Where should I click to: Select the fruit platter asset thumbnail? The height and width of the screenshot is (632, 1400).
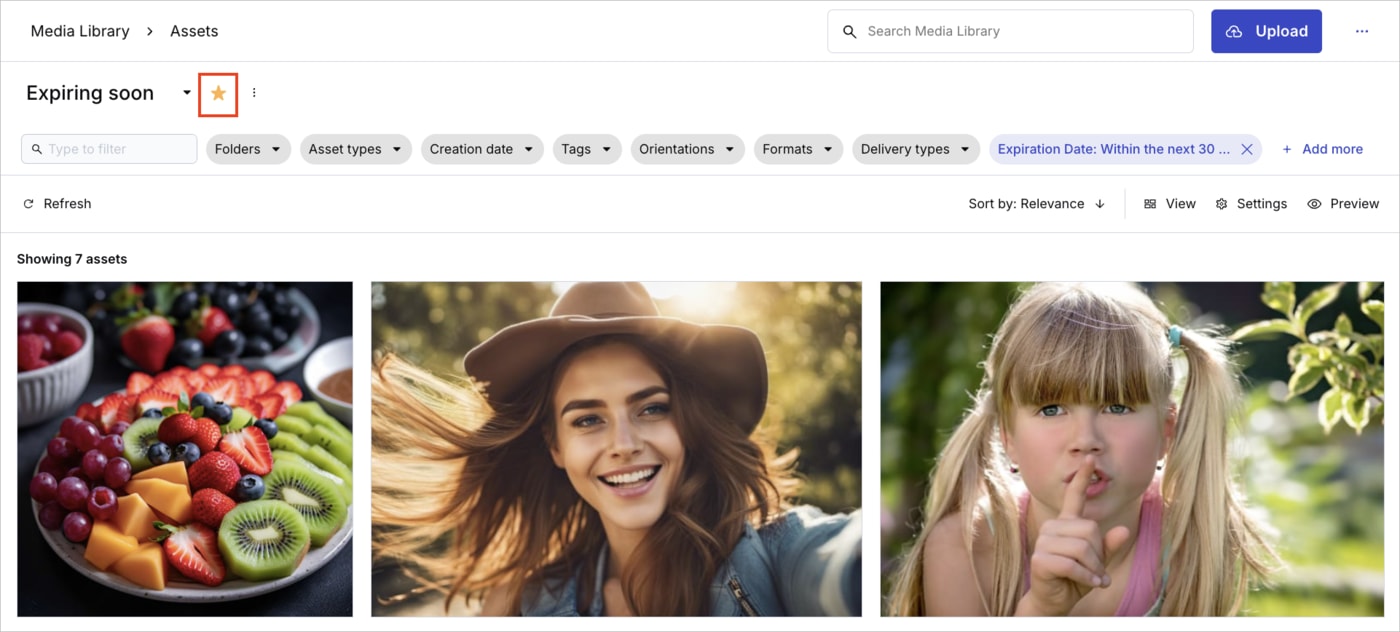pos(185,447)
